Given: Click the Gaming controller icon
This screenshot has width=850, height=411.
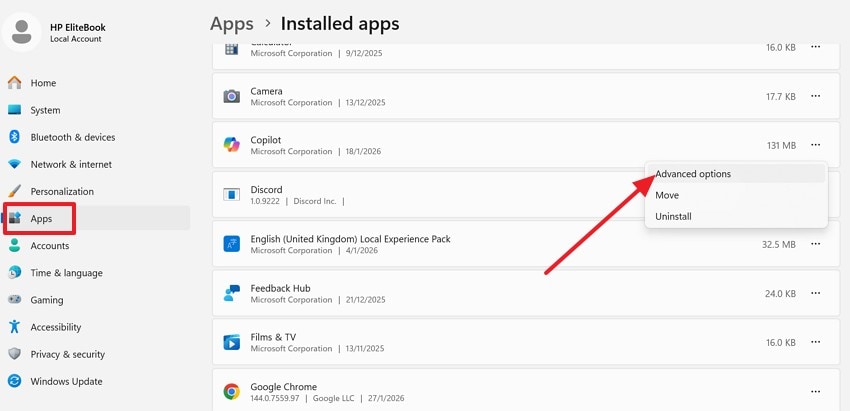Looking at the screenshot, I should (x=15, y=300).
